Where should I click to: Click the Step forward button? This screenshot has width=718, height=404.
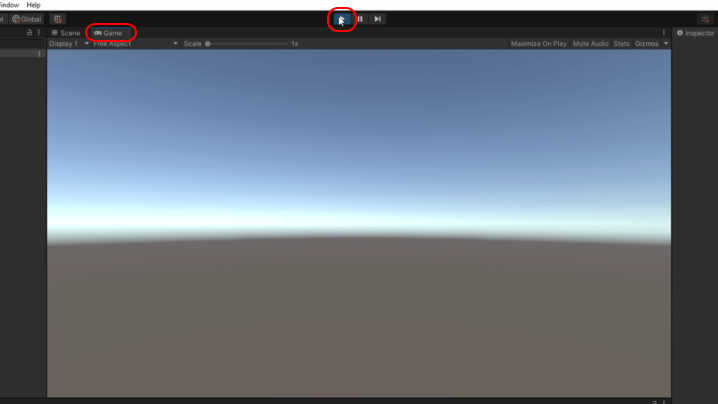click(377, 19)
